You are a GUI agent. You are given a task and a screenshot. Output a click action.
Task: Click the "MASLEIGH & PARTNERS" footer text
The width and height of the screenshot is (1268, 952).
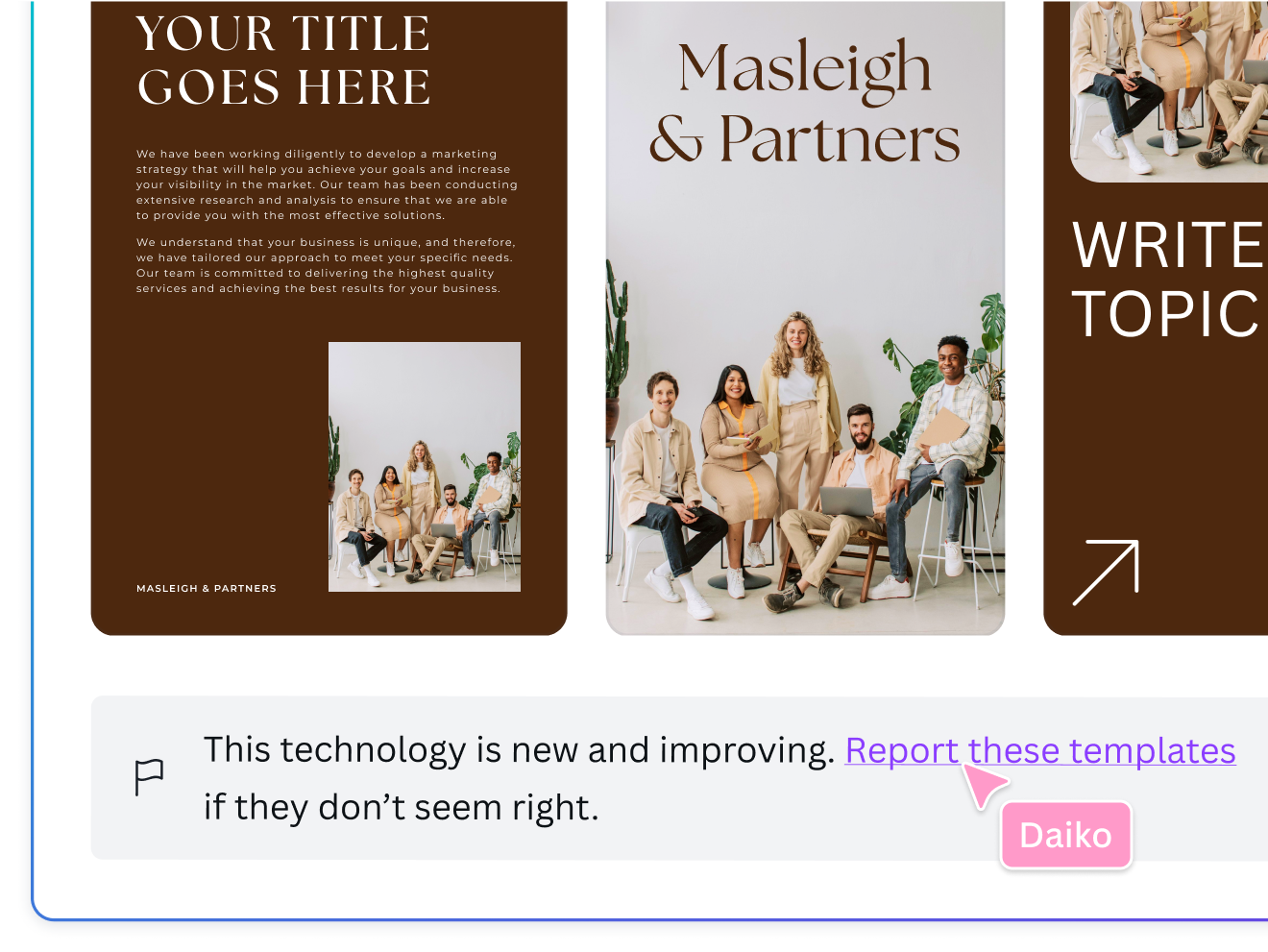(x=207, y=588)
